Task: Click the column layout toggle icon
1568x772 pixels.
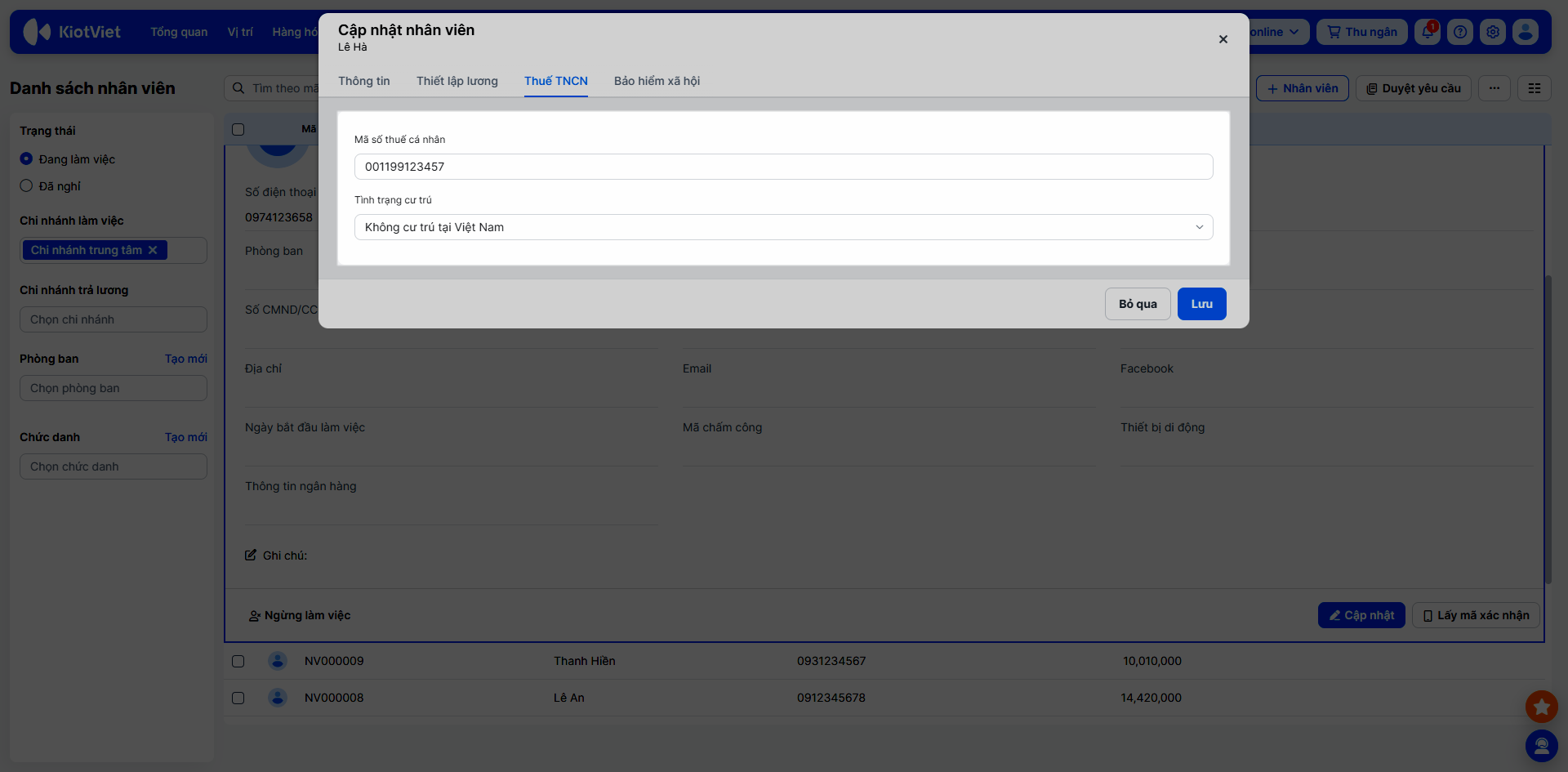Action: (x=1535, y=88)
